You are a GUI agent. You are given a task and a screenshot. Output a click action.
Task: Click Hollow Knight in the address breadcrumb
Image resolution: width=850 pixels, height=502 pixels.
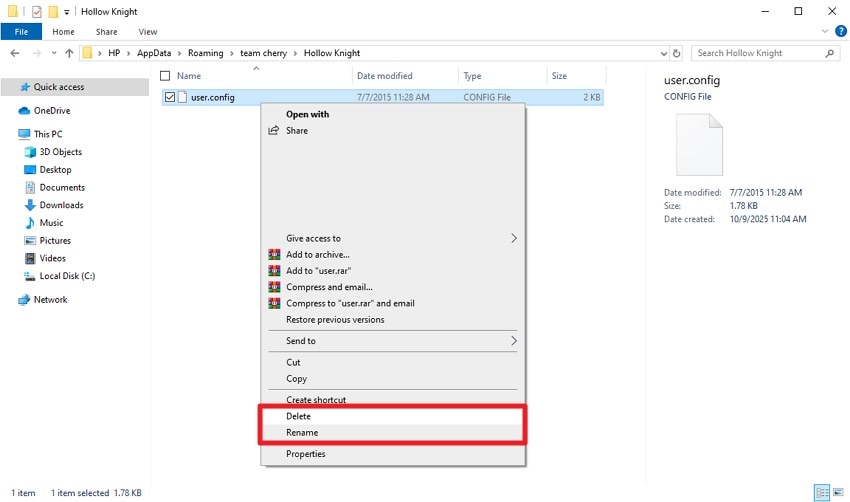point(332,53)
